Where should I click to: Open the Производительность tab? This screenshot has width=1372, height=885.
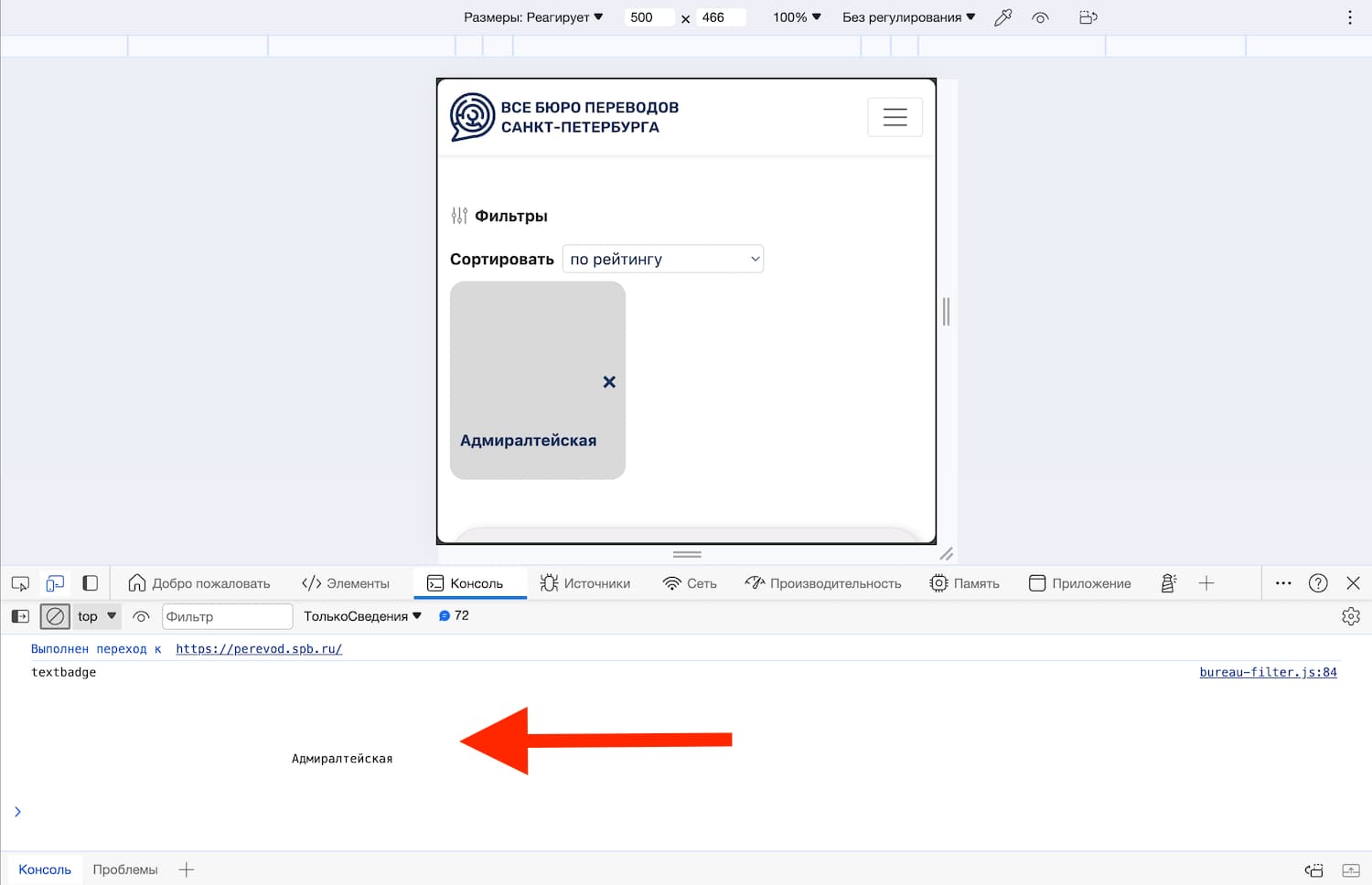tap(823, 583)
